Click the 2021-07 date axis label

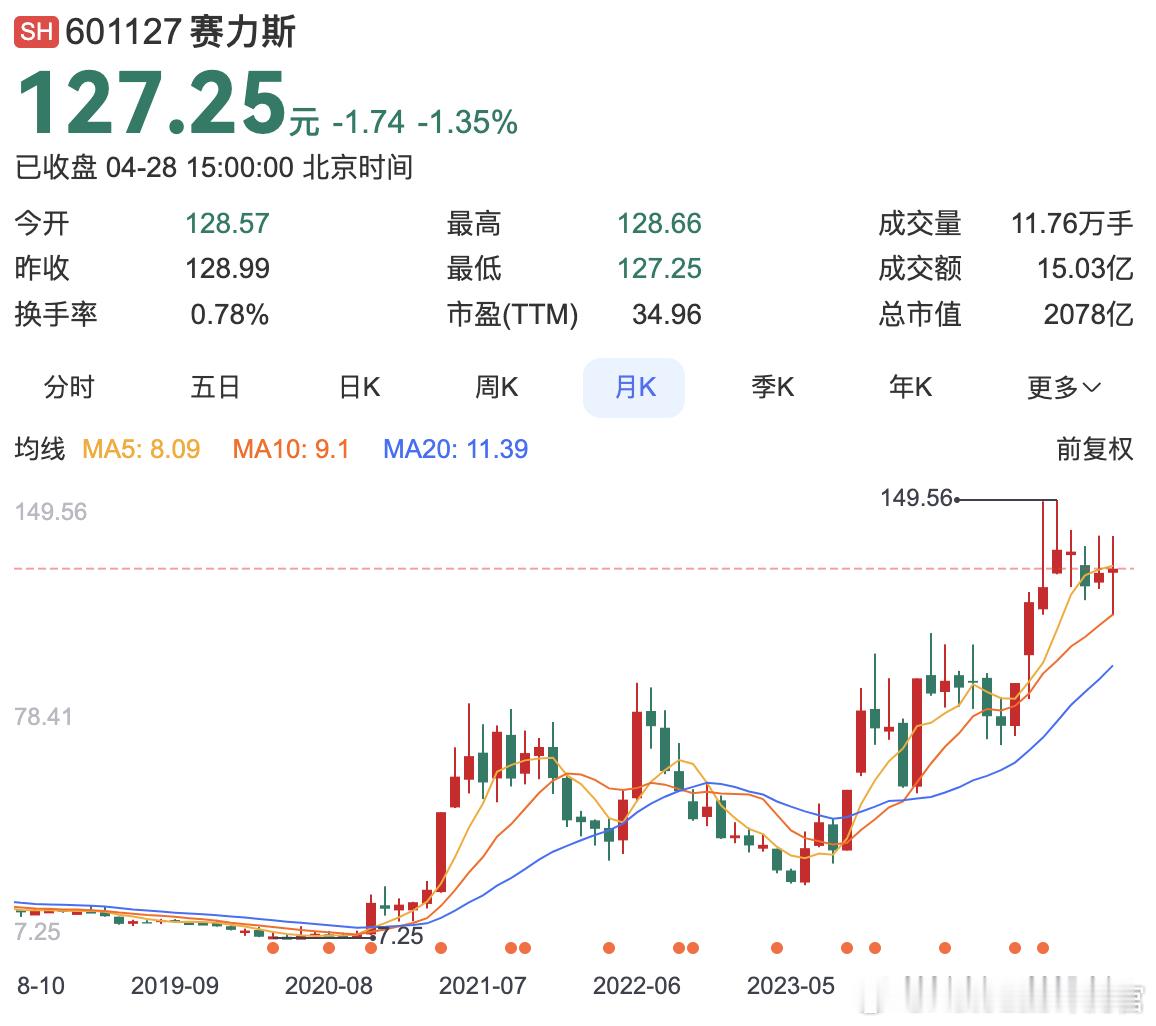tap(483, 985)
